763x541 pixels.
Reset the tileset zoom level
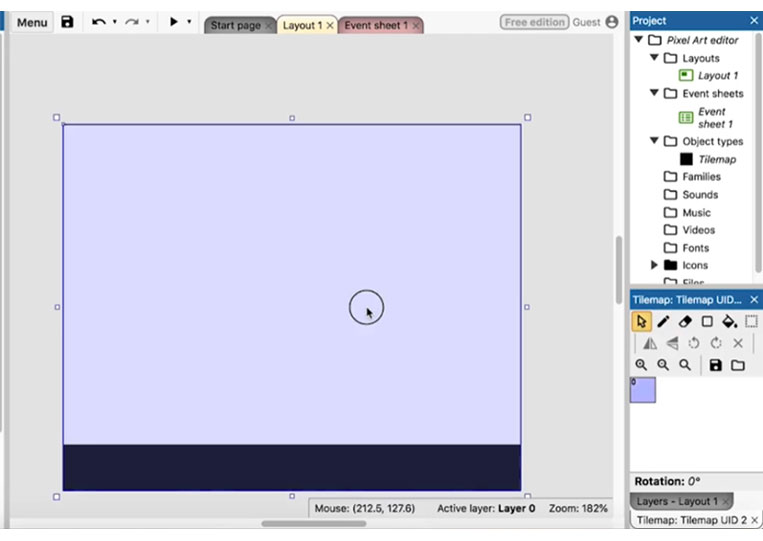[x=685, y=365]
